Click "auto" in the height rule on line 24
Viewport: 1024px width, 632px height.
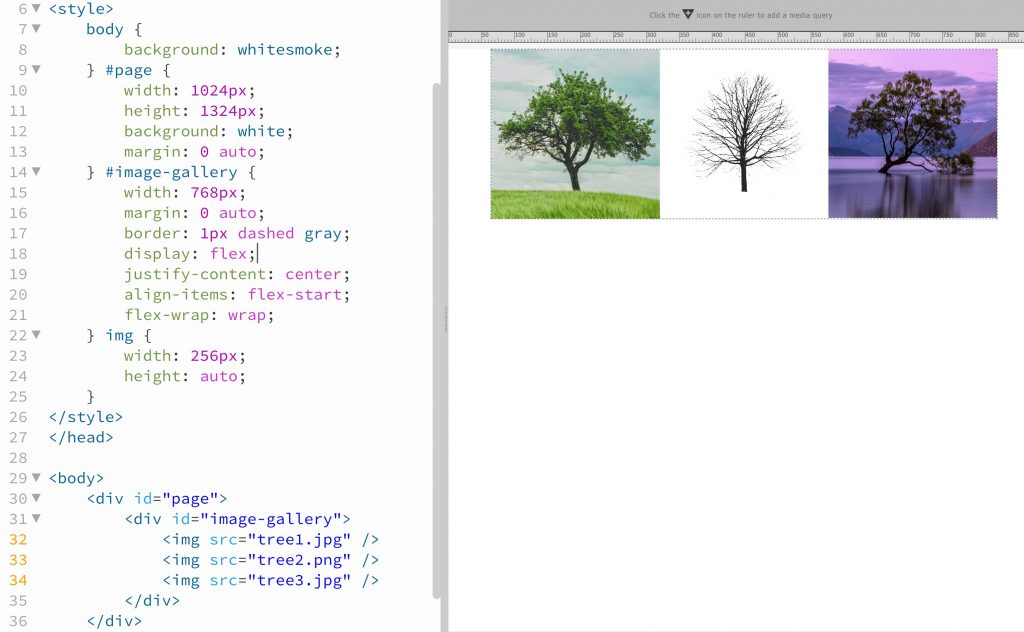point(219,376)
